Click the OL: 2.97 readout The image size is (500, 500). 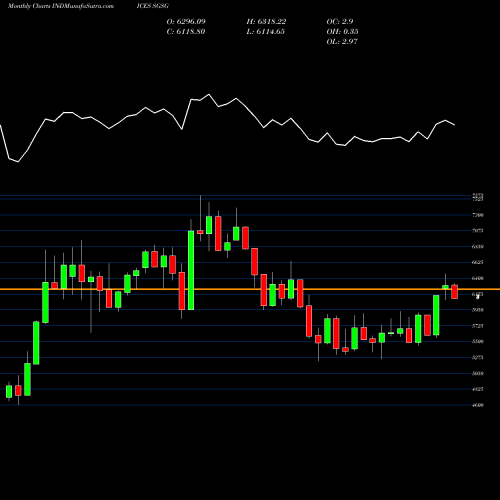(342, 42)
